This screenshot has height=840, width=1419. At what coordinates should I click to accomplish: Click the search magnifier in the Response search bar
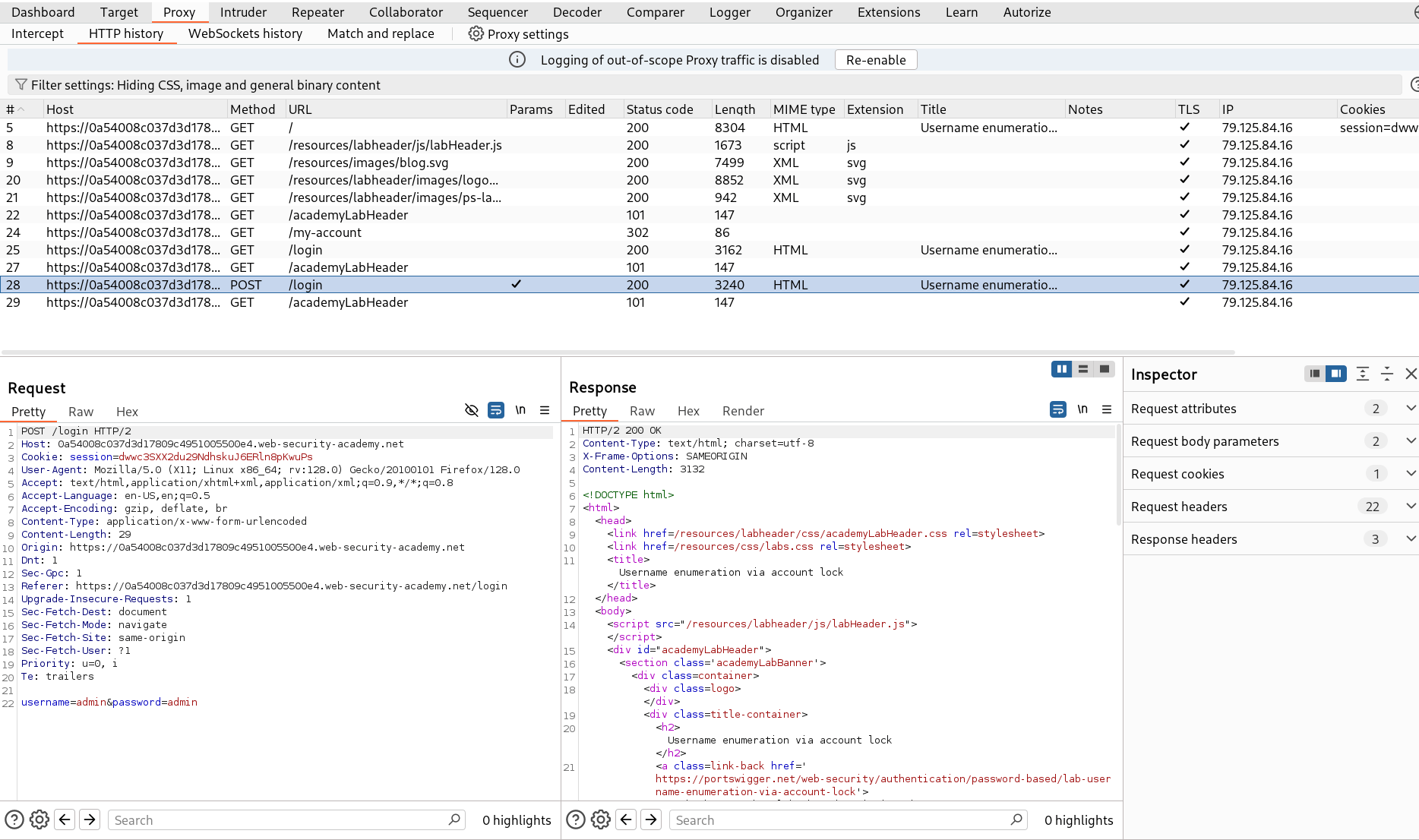pyautogui.click(x=1016, y=819)
